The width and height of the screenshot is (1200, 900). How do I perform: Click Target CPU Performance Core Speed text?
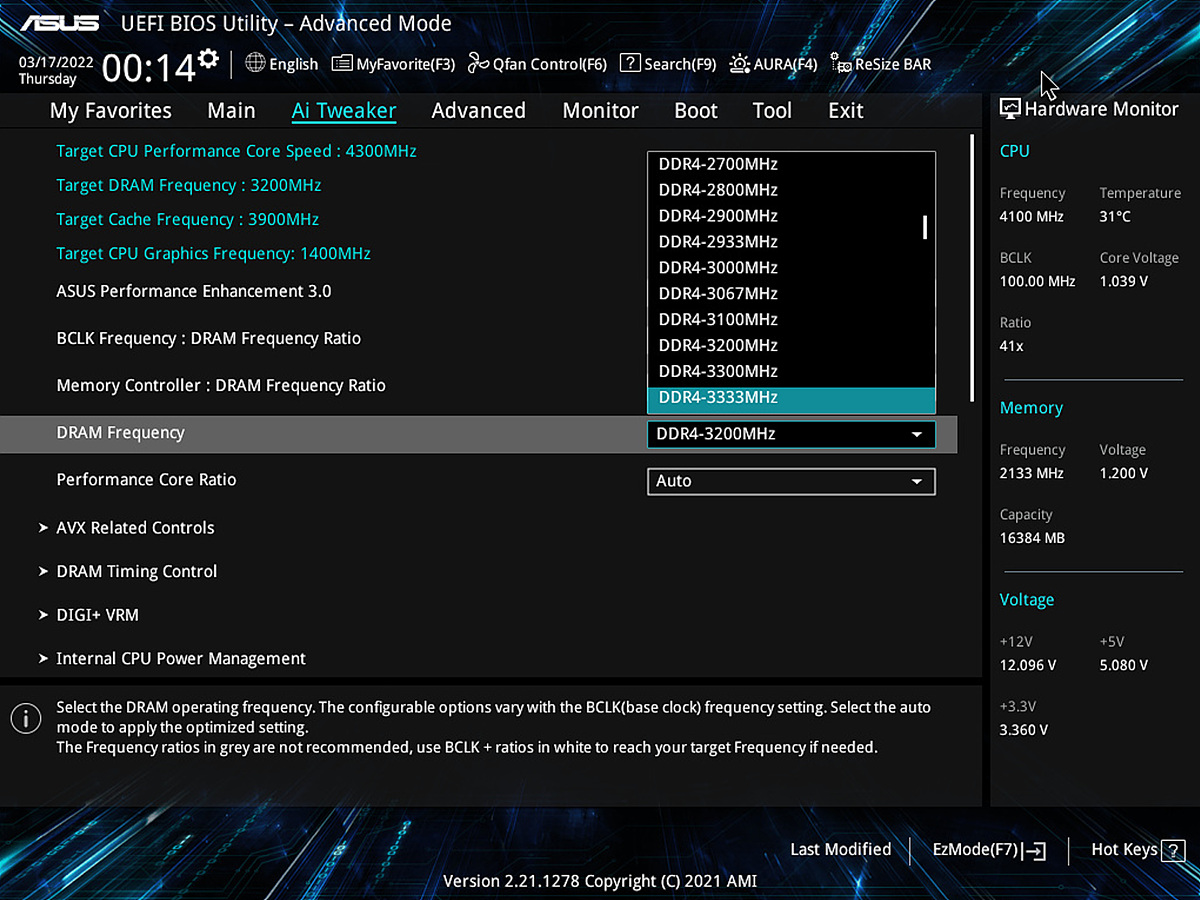(x=236, y=152)
